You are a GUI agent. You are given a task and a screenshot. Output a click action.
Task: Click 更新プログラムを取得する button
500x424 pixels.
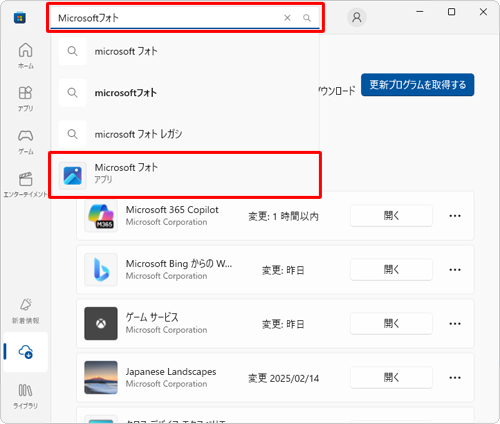417,85
